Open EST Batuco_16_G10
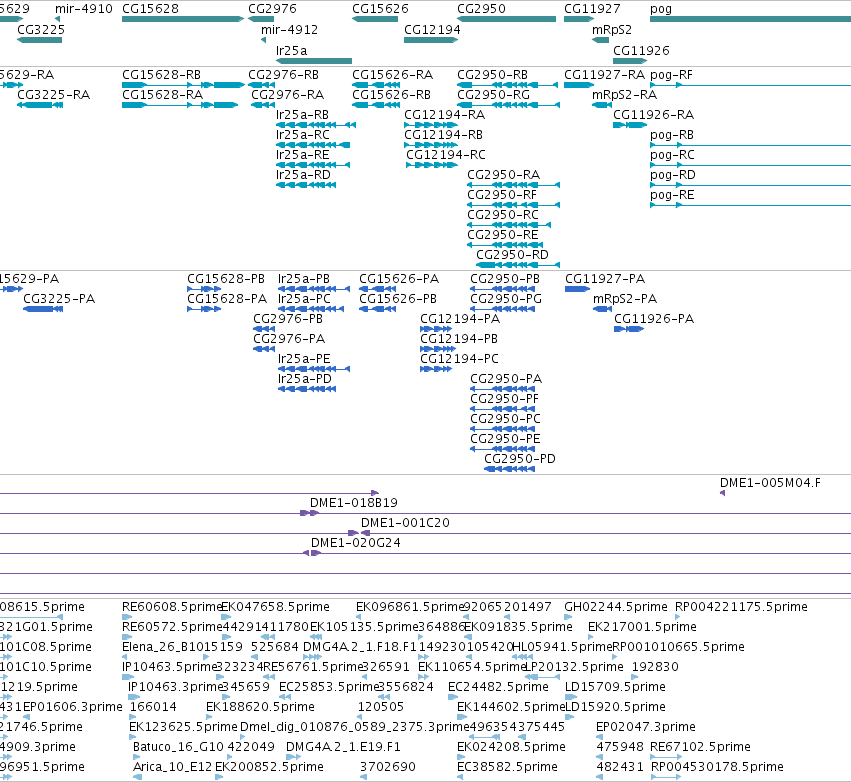 pyautogui.click(x=178, y=747)
